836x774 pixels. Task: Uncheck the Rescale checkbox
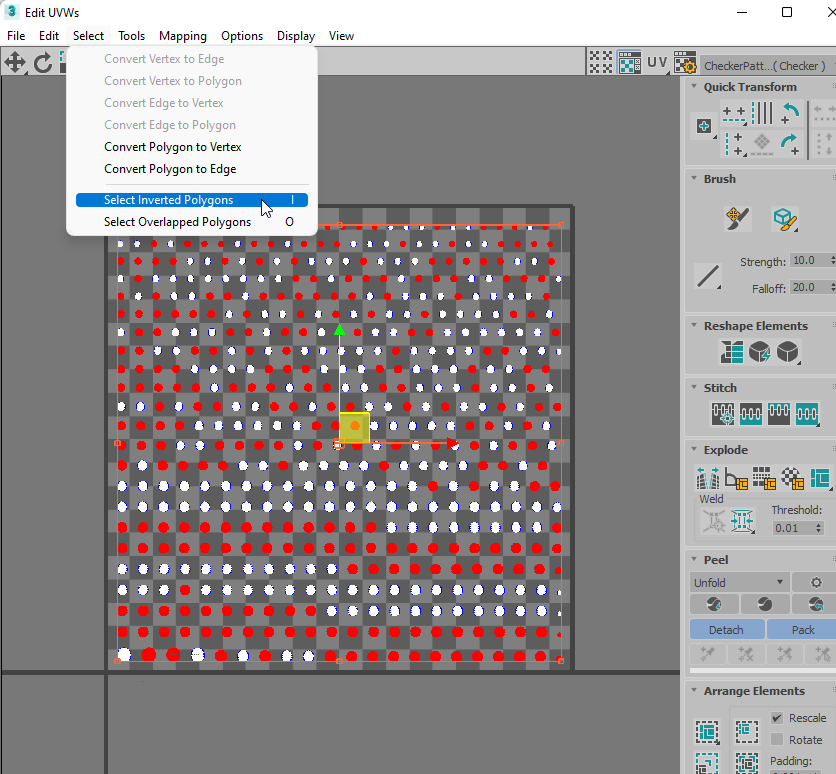tap(777, 718)
